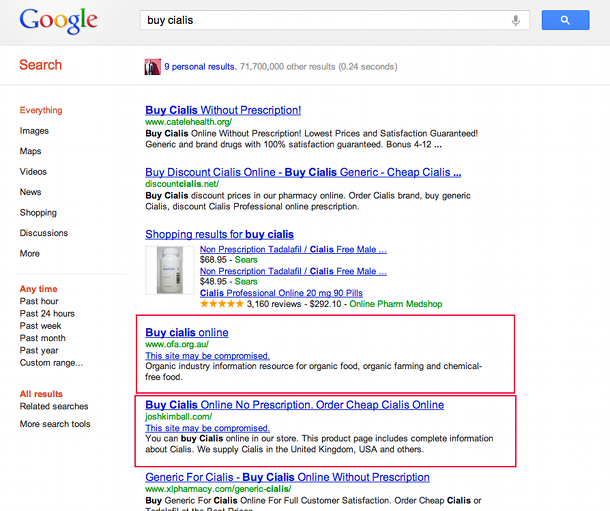610x511 pixels.
Task: Open 'Buy Cialis Without Prescription!' result
Action: click(x=223, y=110)
